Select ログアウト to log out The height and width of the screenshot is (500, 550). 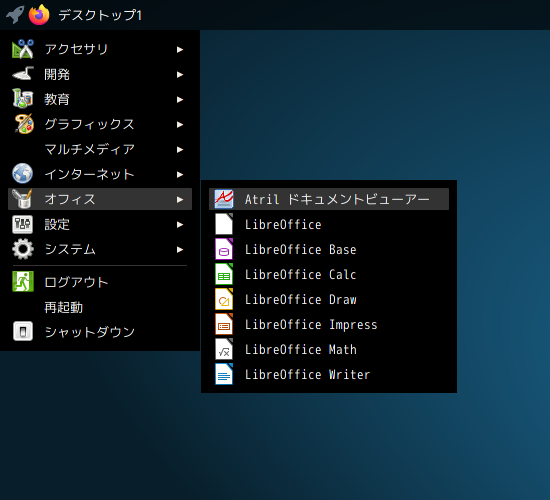pyautogui.click(x=100, y=282)
